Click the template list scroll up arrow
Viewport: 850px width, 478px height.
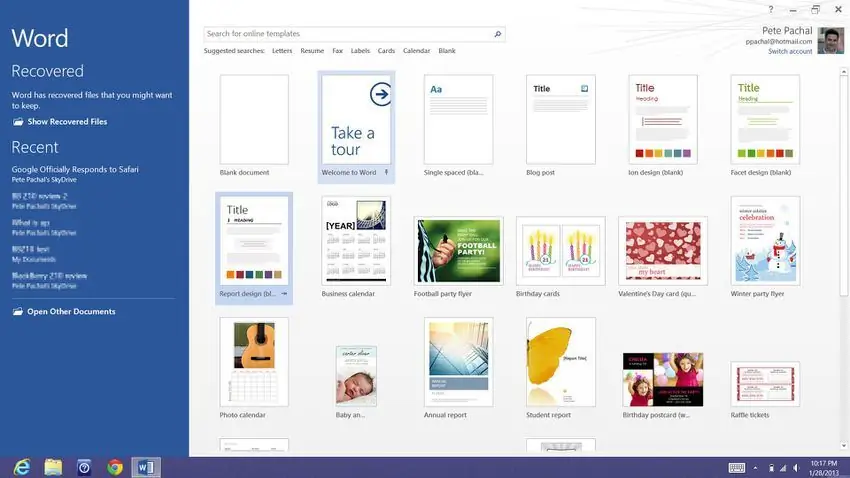pyautogui.click(x=843, y=72)
